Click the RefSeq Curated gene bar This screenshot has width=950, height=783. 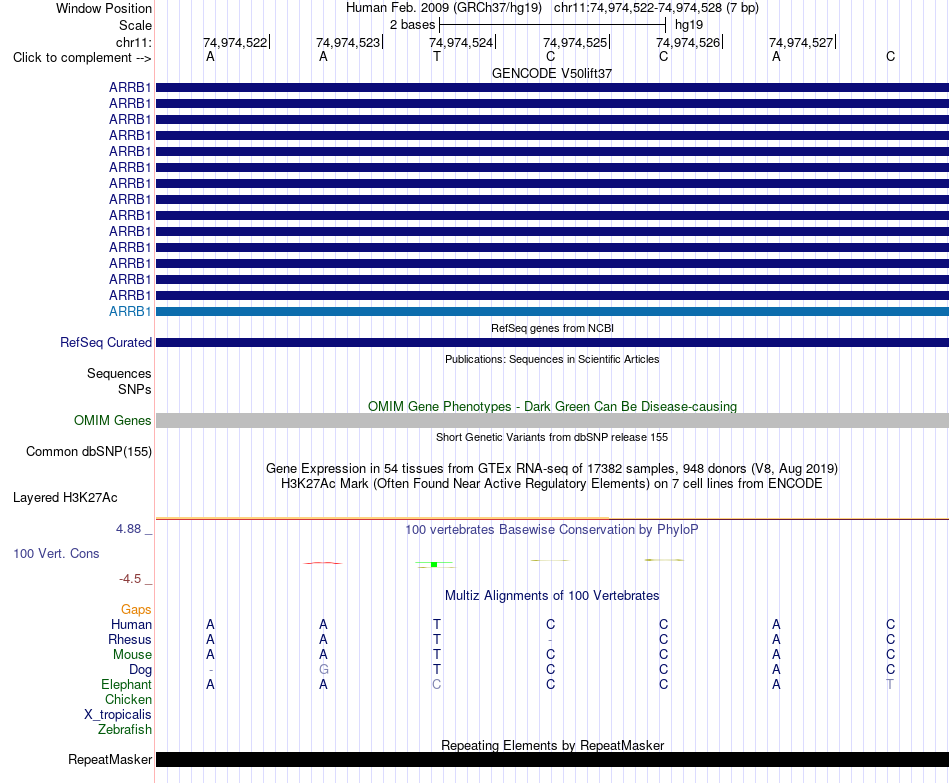tap(552, 342)
